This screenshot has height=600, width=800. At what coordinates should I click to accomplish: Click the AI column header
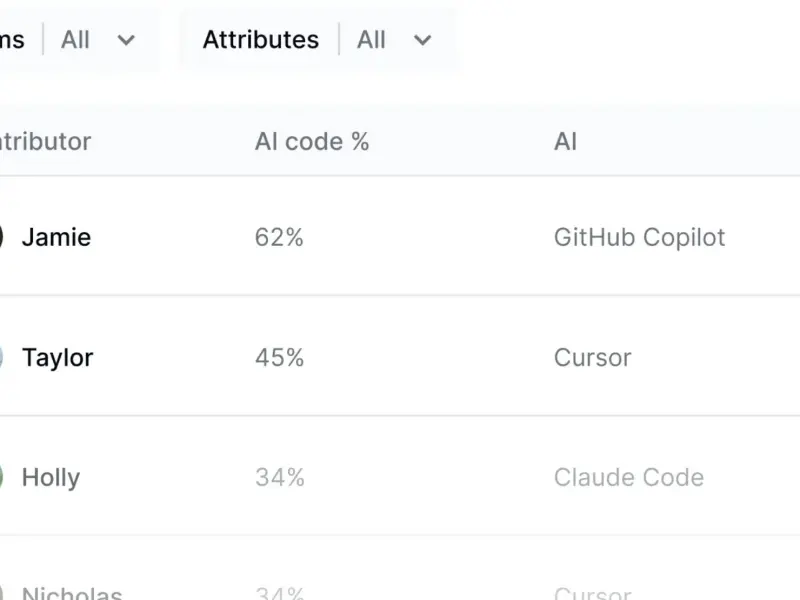(x=565, y=141)
